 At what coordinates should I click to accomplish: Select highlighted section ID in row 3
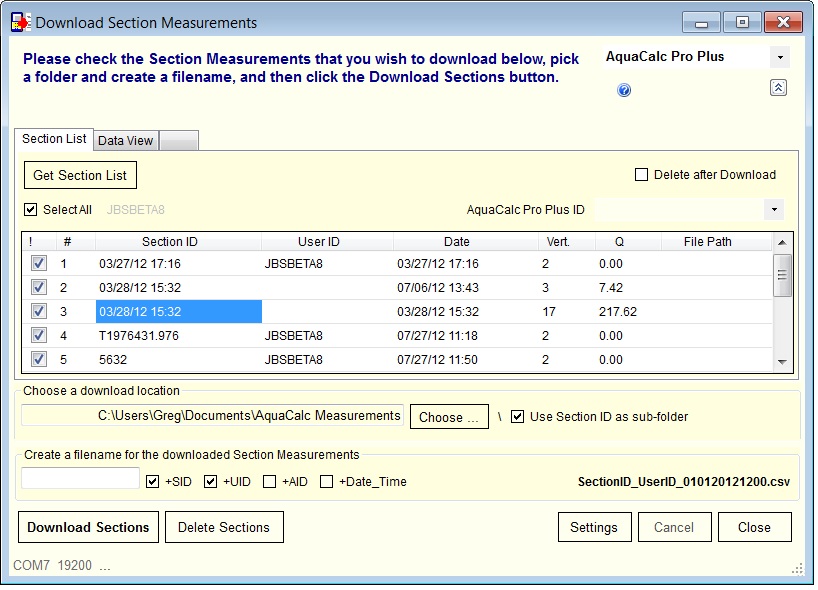(x=178, y=311)
